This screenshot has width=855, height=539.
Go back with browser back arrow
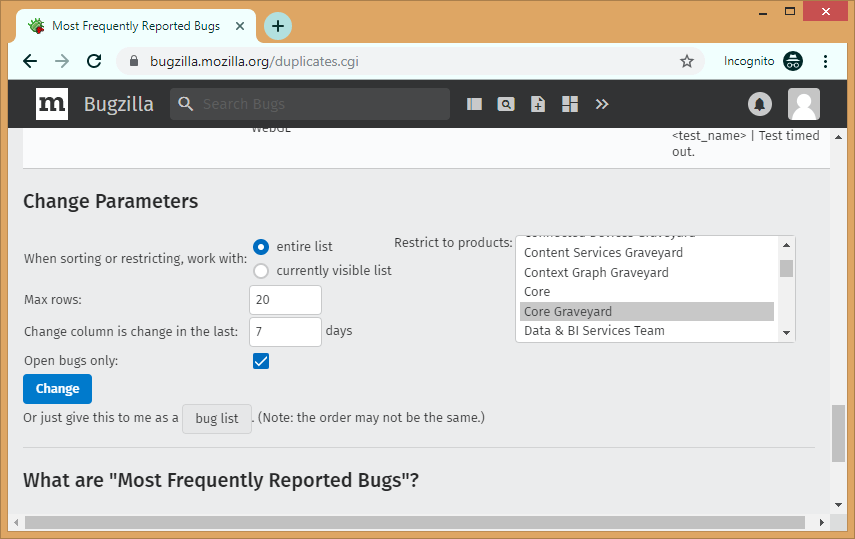[x=31, y=61]
